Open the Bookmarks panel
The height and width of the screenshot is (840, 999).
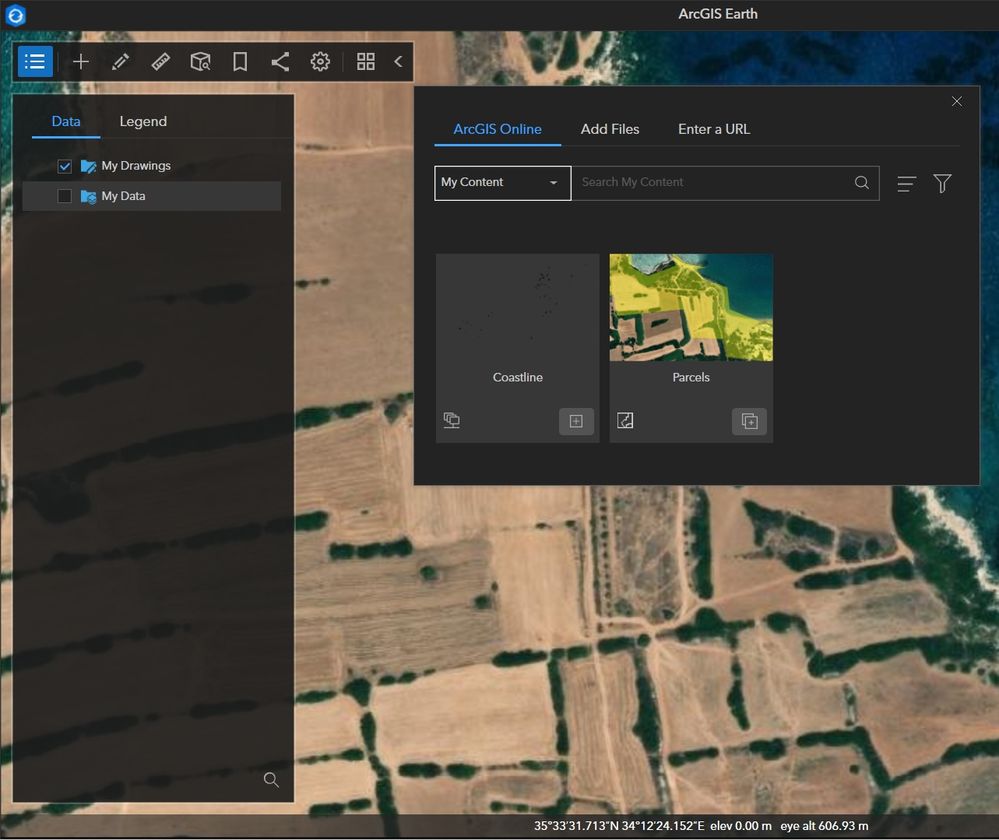240,61
